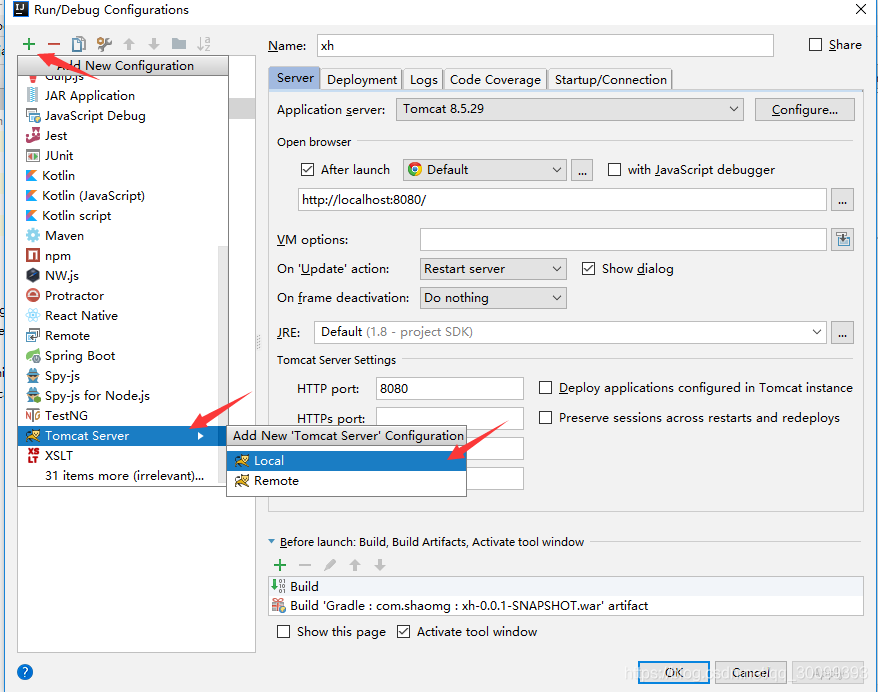Choose Spring Boot configuration type
Image resolution: width=878 pixels, height=692 pixels.
pyautogui.click(x=118, y=356)
